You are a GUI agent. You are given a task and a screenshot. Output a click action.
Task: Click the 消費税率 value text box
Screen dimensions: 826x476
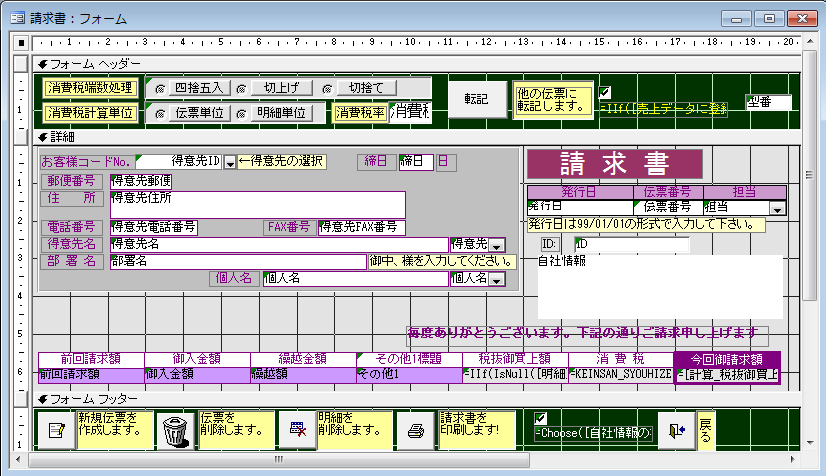pos(410,112)
